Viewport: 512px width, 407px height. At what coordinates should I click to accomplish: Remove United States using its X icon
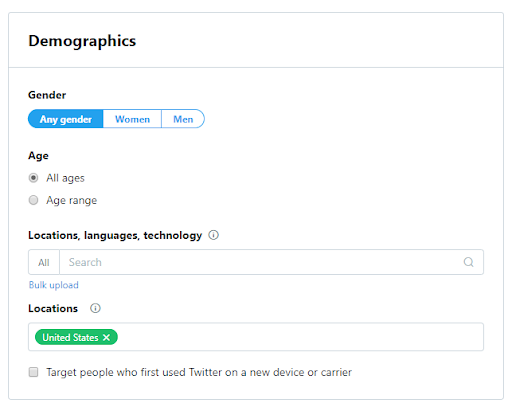click(106, 337)
